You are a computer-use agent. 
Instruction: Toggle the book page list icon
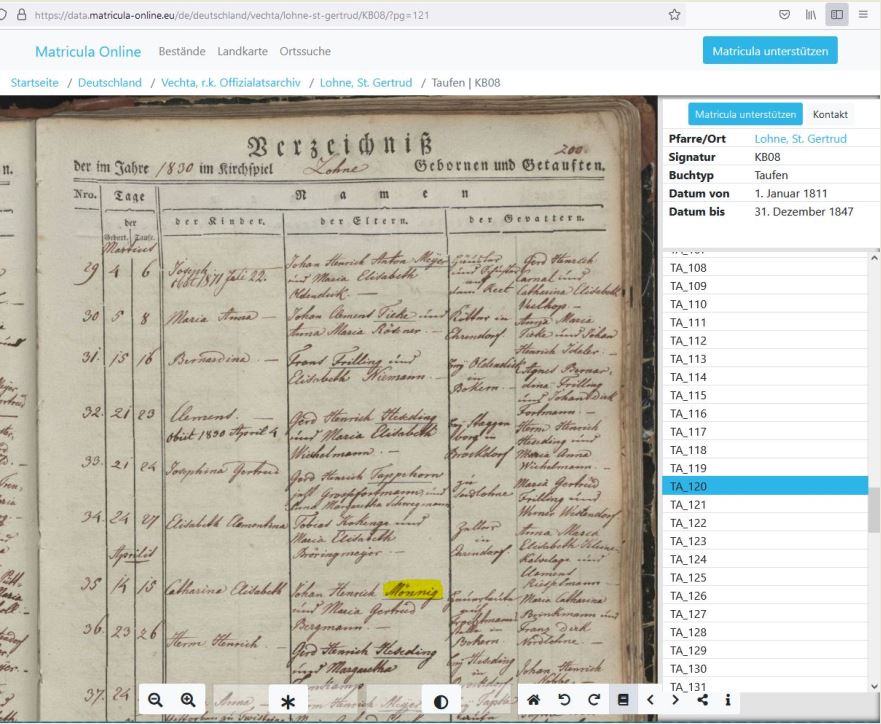(623, 700)
